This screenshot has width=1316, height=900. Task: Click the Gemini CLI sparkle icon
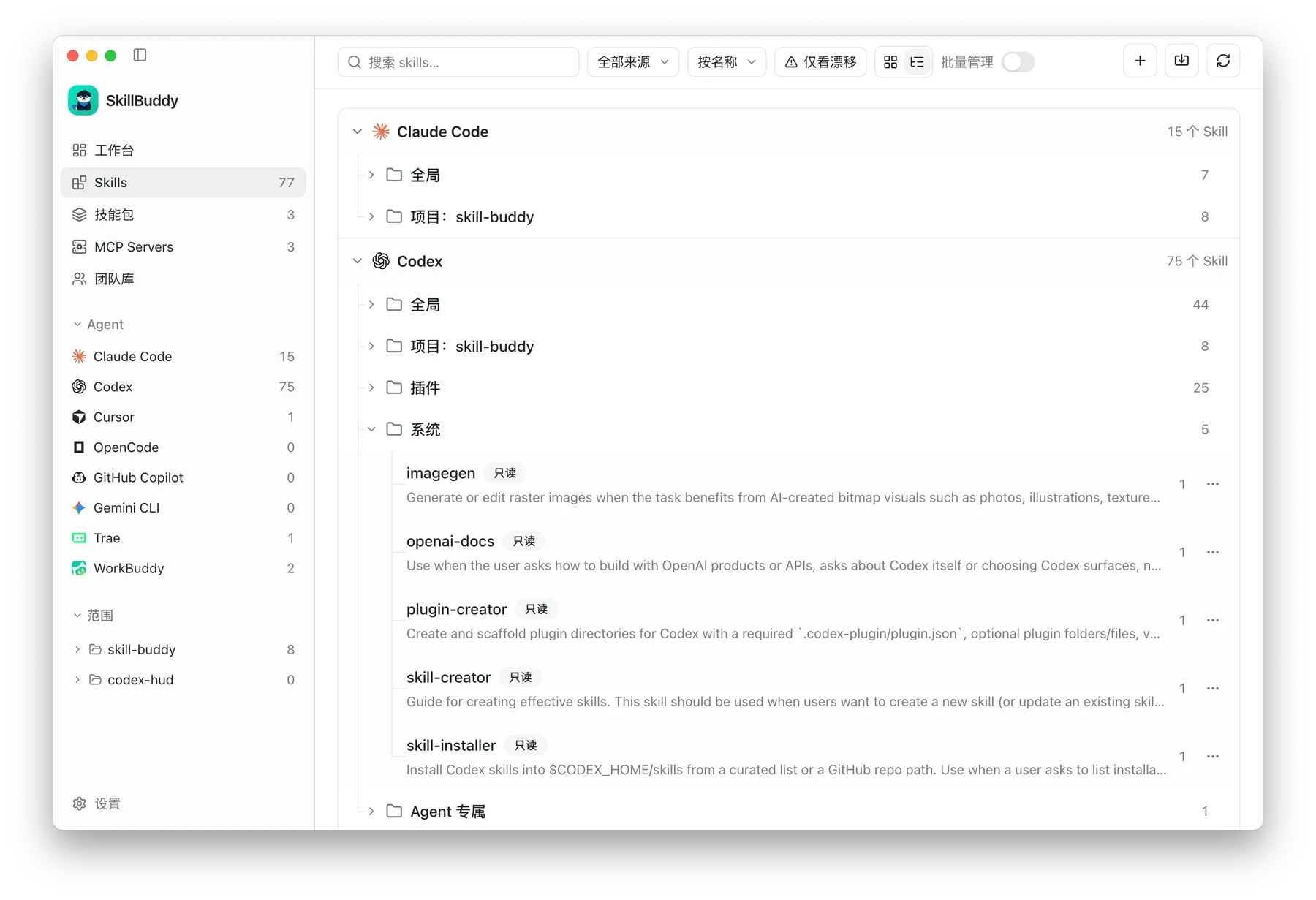pyautogui.click(x=79, y=507)
